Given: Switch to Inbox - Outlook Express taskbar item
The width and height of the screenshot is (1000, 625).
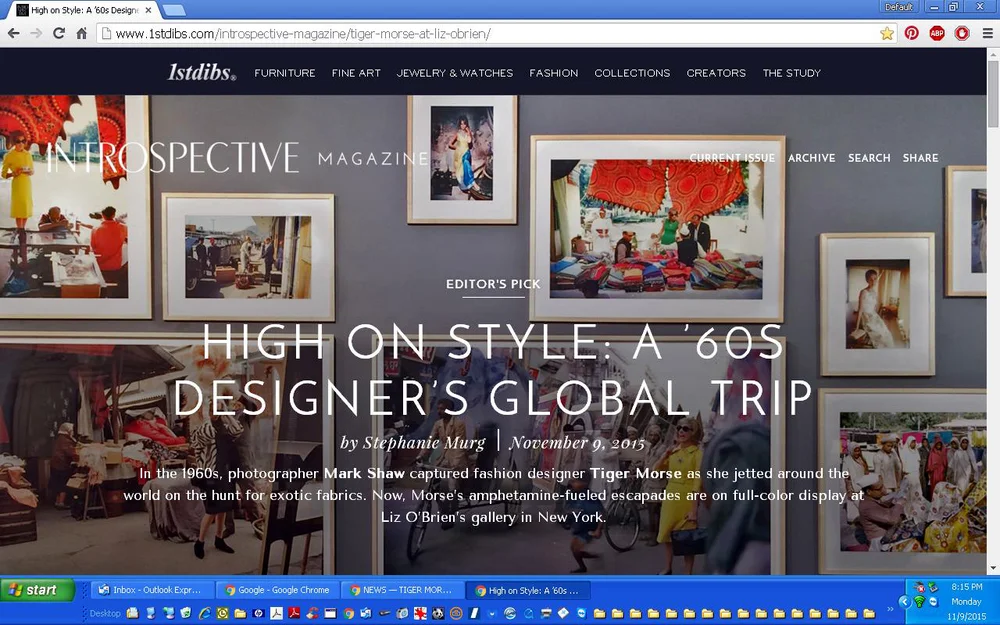Looking at the screenshot, I should click(150, 590).
